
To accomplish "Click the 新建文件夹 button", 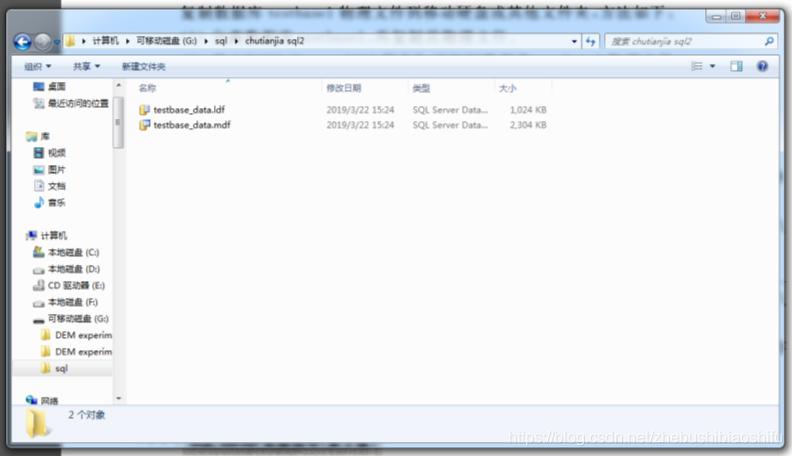I will click(x=143, y=66).
